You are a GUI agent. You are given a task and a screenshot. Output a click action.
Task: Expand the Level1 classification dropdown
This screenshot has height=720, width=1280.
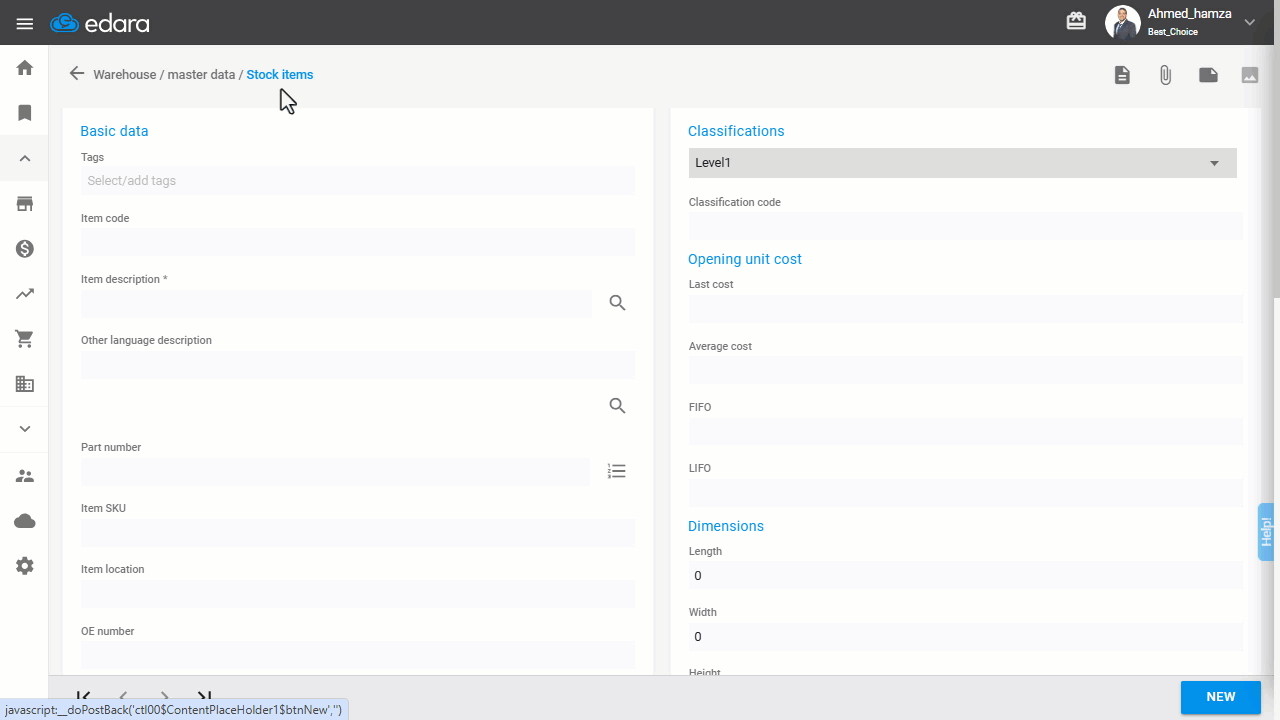[x=963, y=163]
